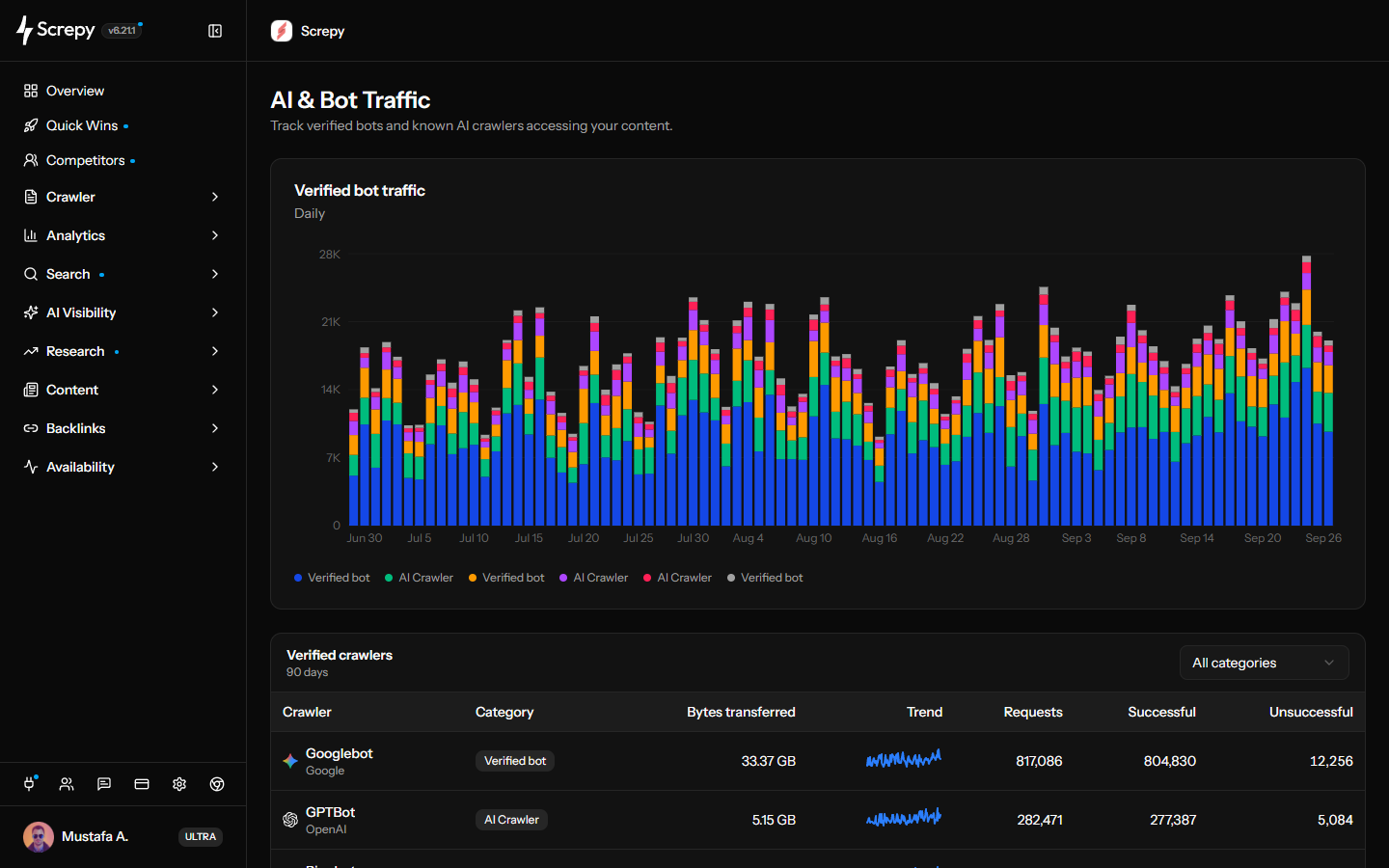Open the Chrome extension icon
Image resolution: width=1389 pixels, height=868 pixels.
click(217, 784)
